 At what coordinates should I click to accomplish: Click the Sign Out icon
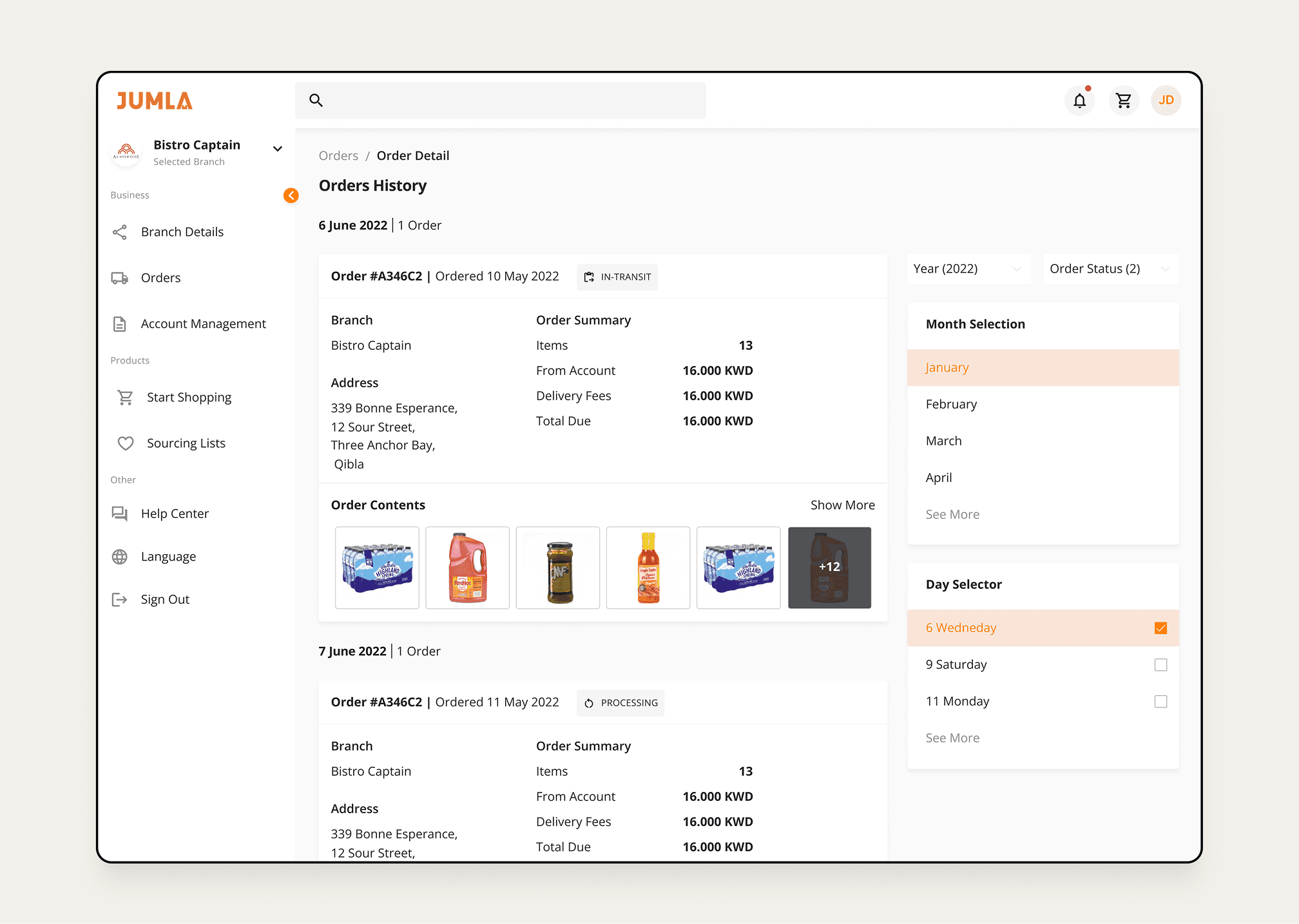[x=120, y=599]
